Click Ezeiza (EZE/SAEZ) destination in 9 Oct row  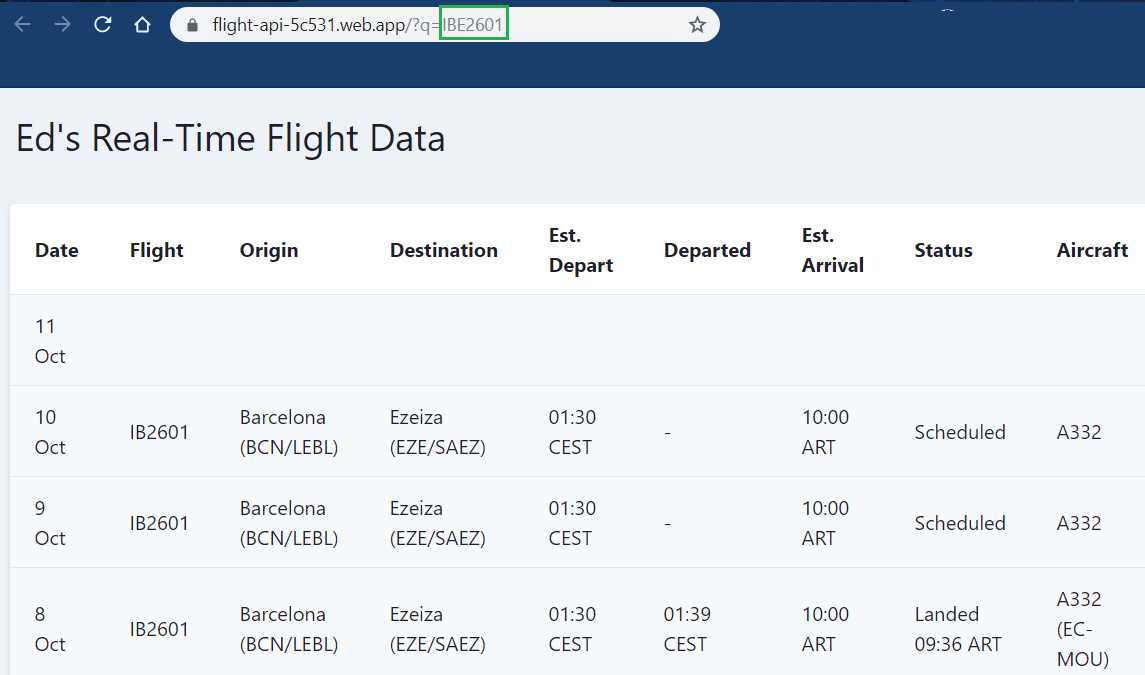click(x=439, y=523)
